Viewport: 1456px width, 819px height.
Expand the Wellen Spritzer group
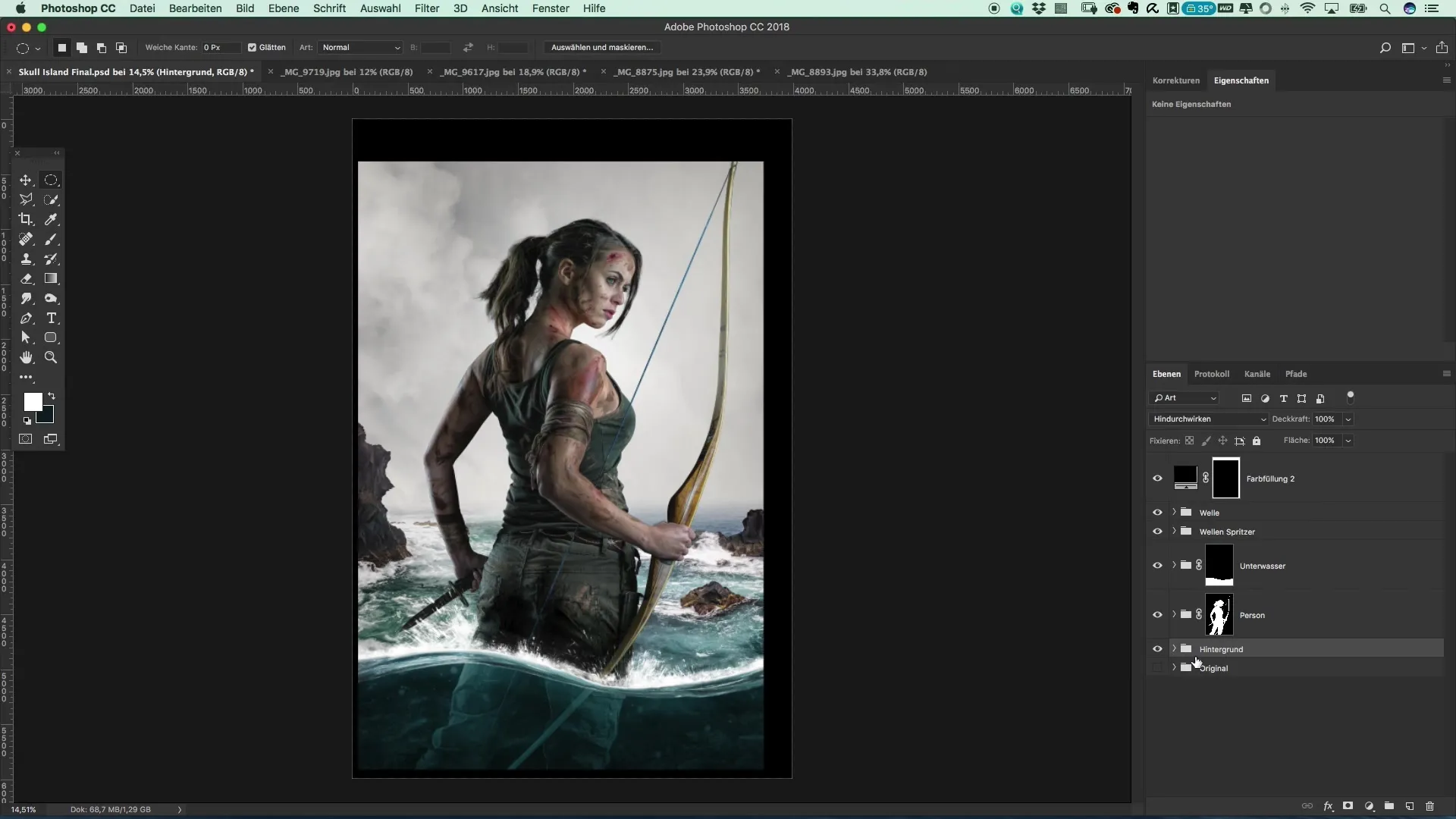click(x=1174, y=531)
